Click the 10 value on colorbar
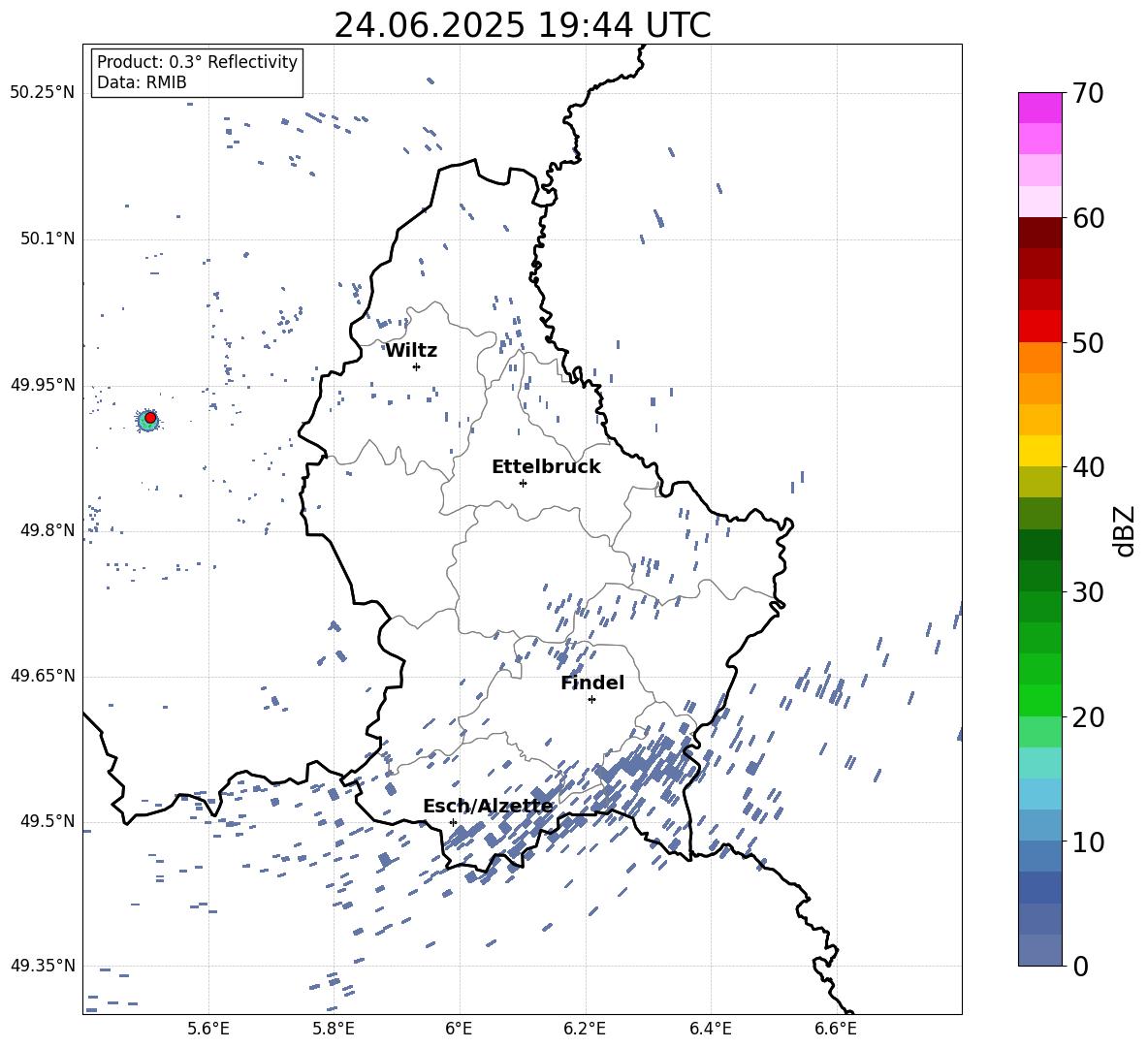This screenshot has height=1048, width=1148. point(1088,842)
